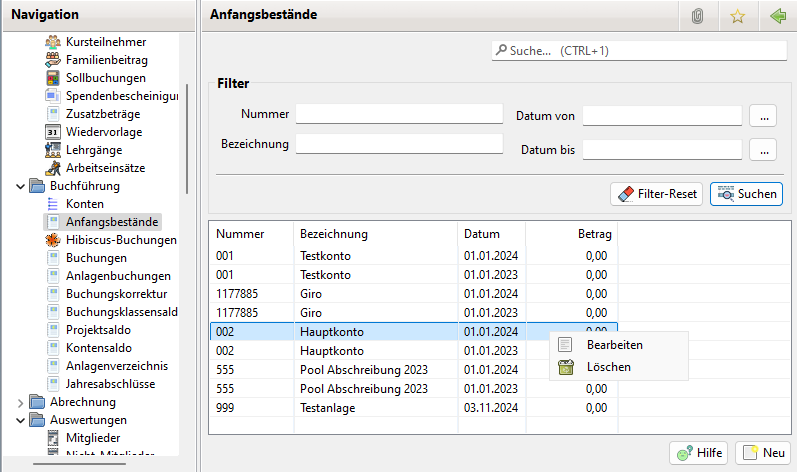The width and height of the screenshot is (797, 472).
Task: Sort table by the Betrag column header
Action: 590,234
